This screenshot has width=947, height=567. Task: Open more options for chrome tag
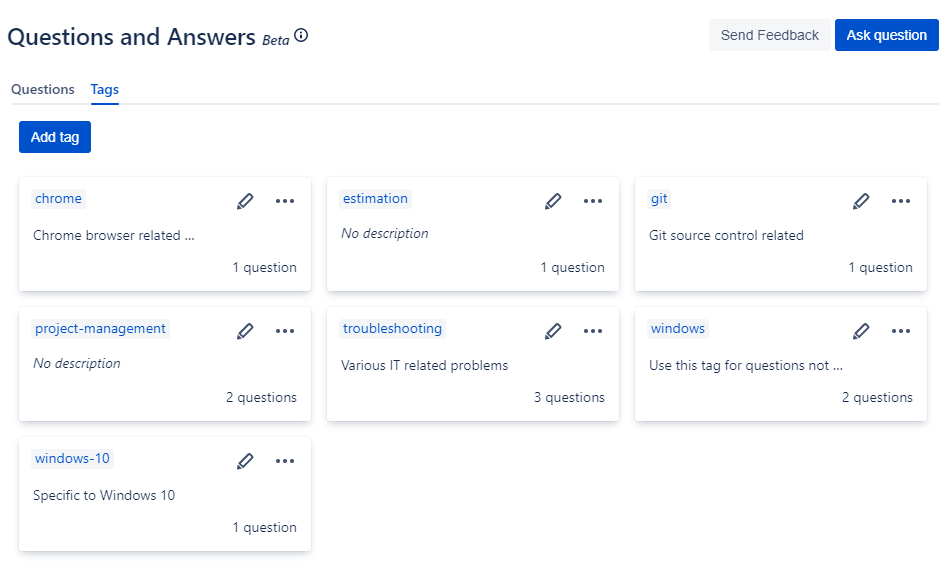point(285,201)
